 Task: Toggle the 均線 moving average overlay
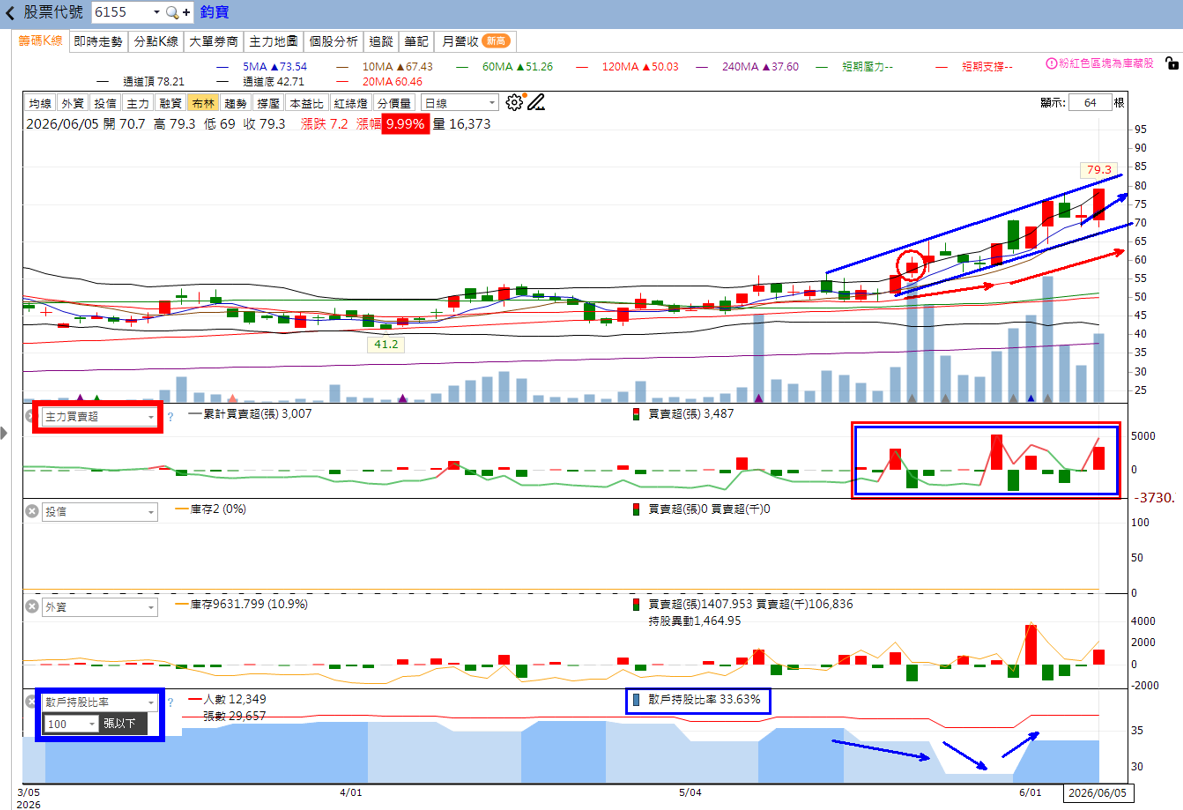tap(40, 103)
